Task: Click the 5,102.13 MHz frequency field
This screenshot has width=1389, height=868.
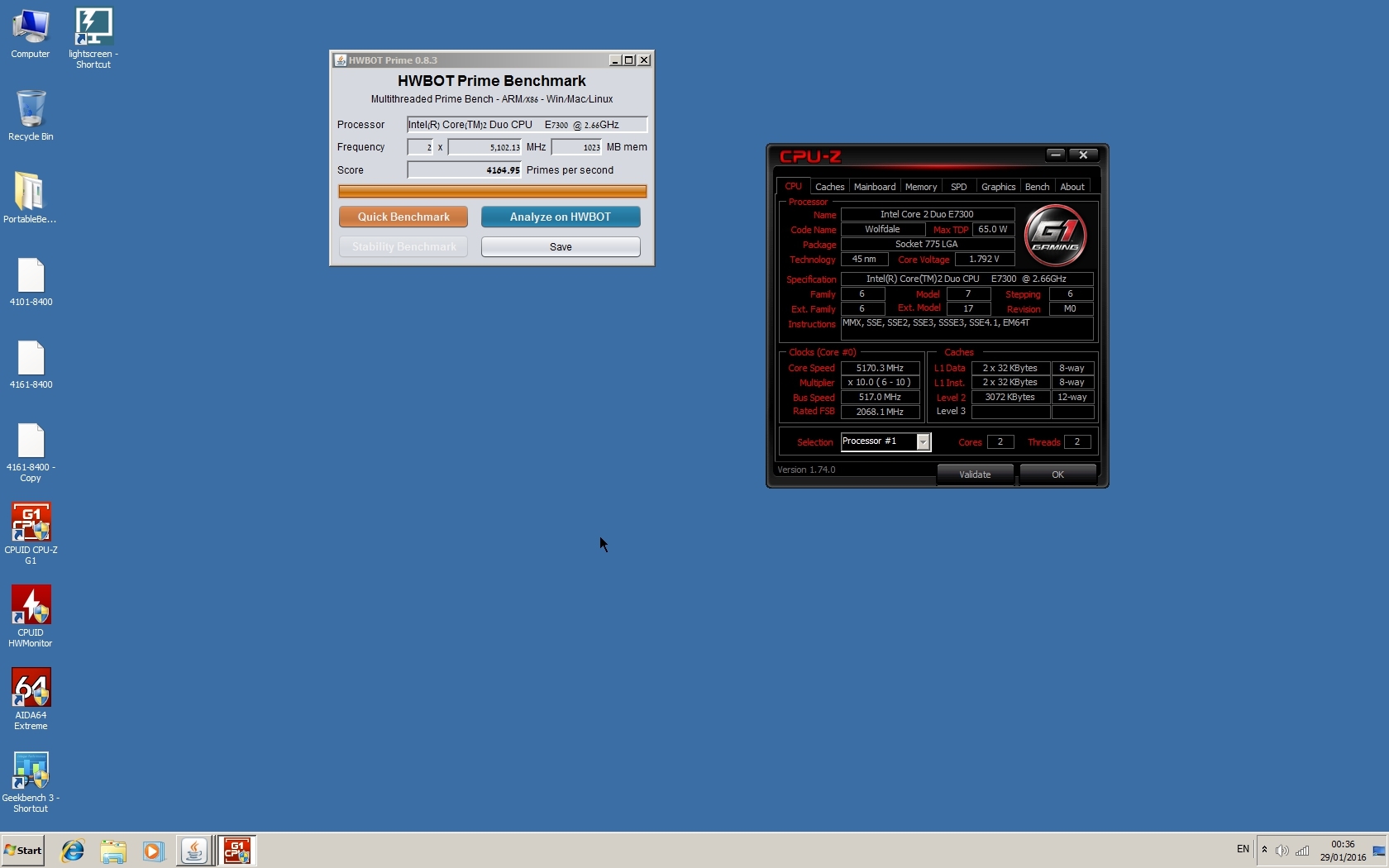Action: (x=484, y=147)
